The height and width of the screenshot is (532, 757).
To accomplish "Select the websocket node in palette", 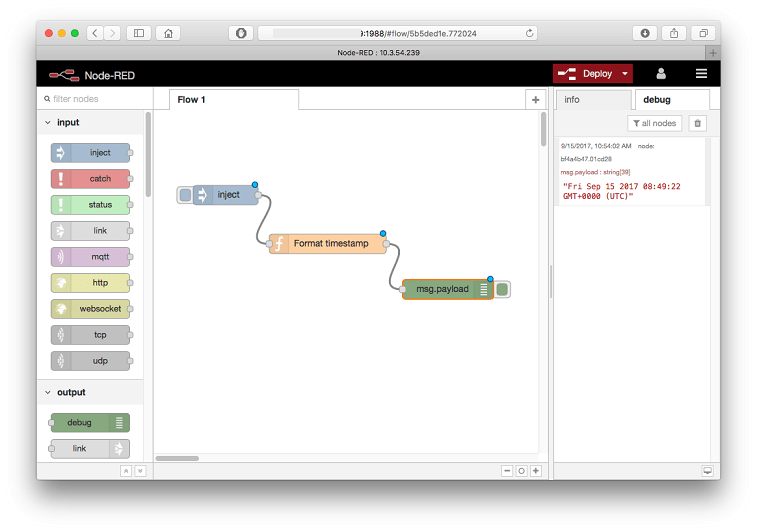I will click(x=90, y=309).
